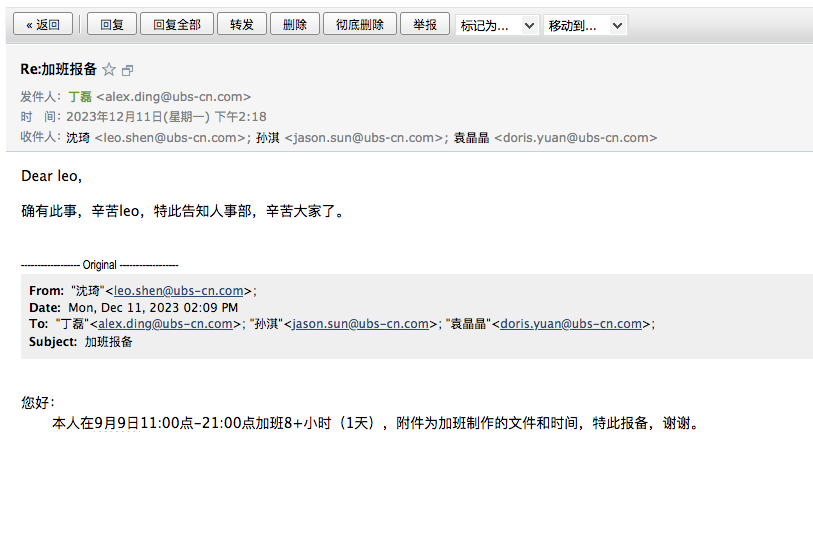Report this email with 举报
The image size is (813, 555).
(x=425, y=25)
